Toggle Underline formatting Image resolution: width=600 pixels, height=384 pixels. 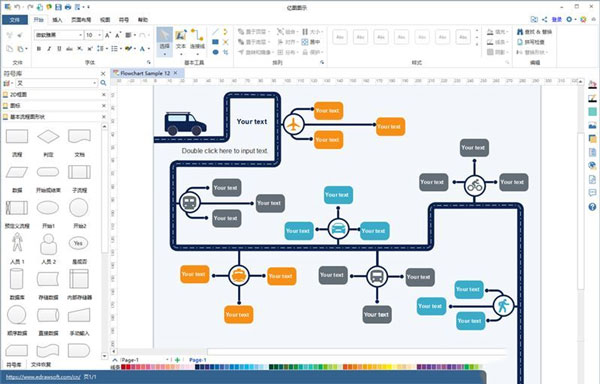pyautogui.click(x=59, y=49)
